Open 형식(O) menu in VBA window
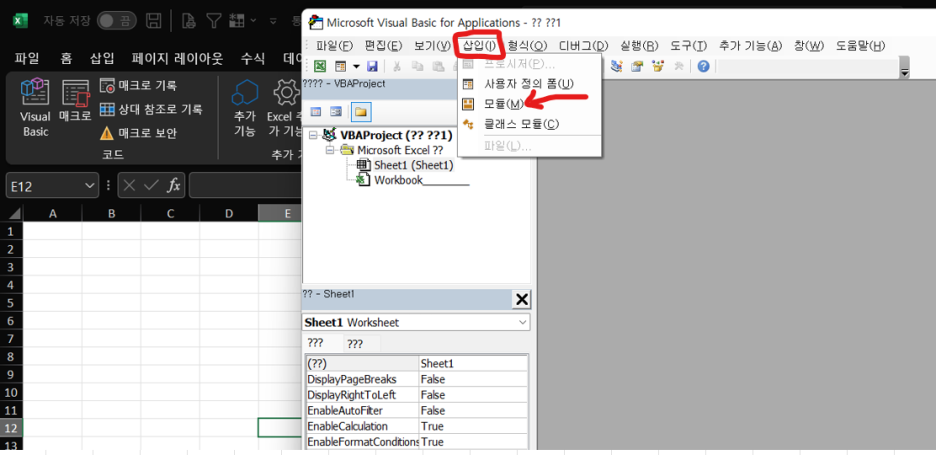 pyautogui.click(x=527, y=45)
